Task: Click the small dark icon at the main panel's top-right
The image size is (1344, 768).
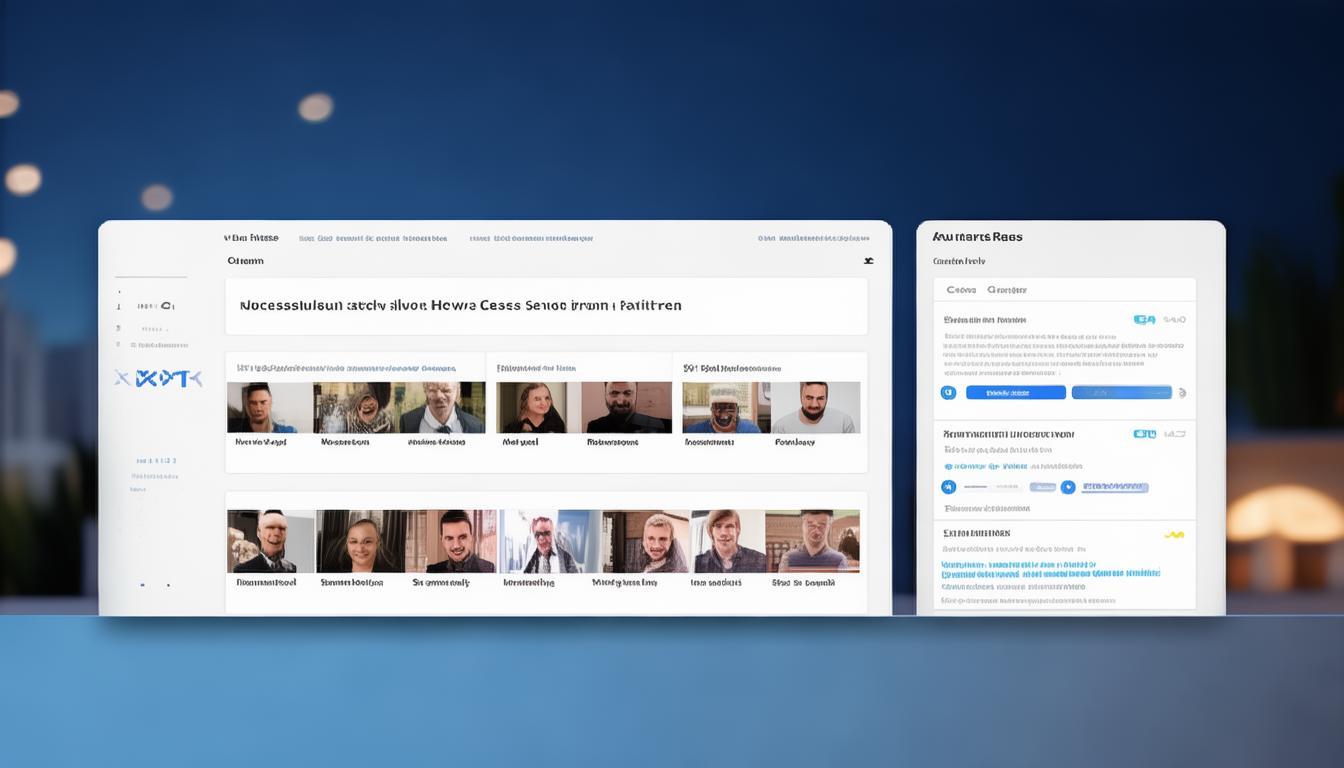Action: tap(868, 260)
